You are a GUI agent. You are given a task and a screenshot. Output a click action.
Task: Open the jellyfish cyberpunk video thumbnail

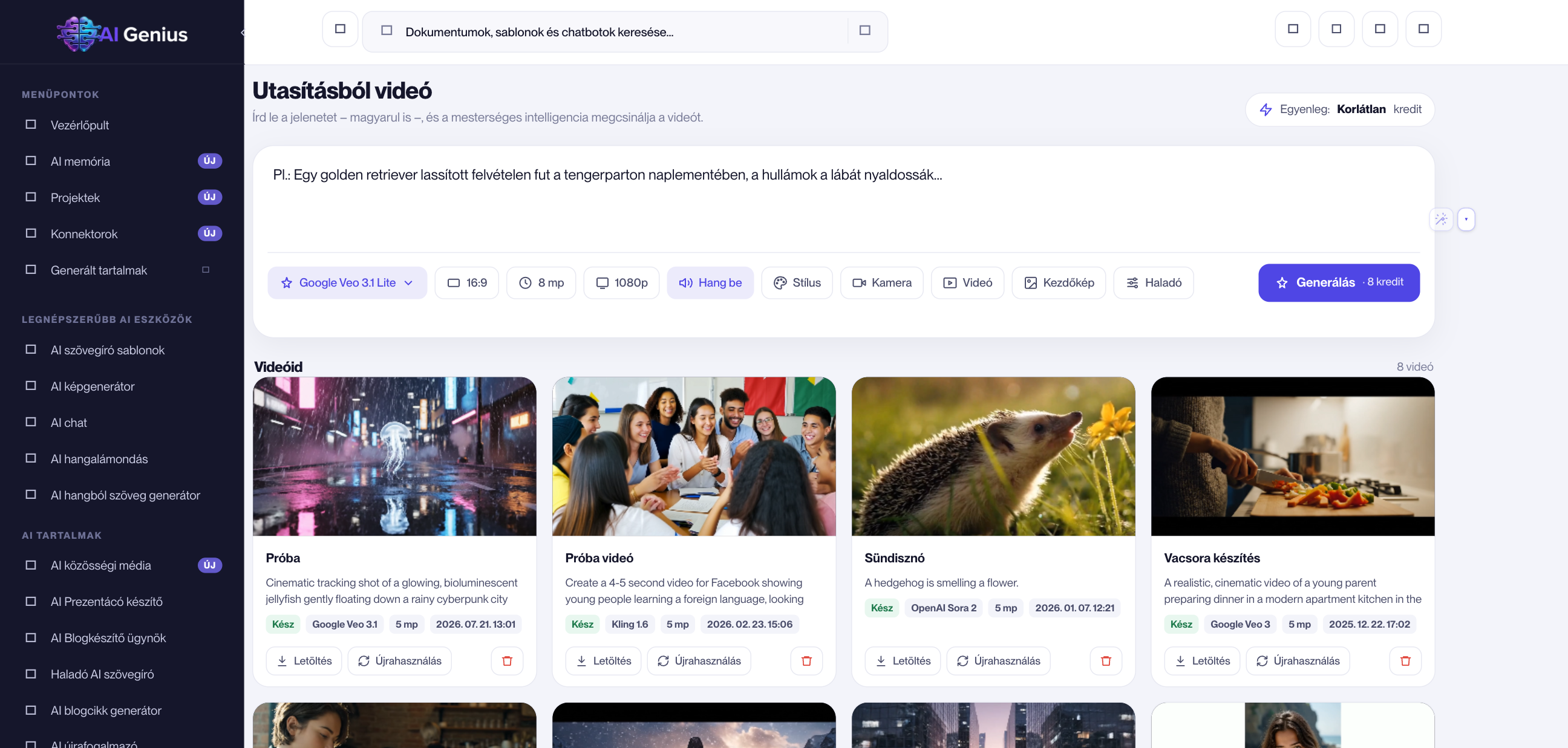point(394,457)
